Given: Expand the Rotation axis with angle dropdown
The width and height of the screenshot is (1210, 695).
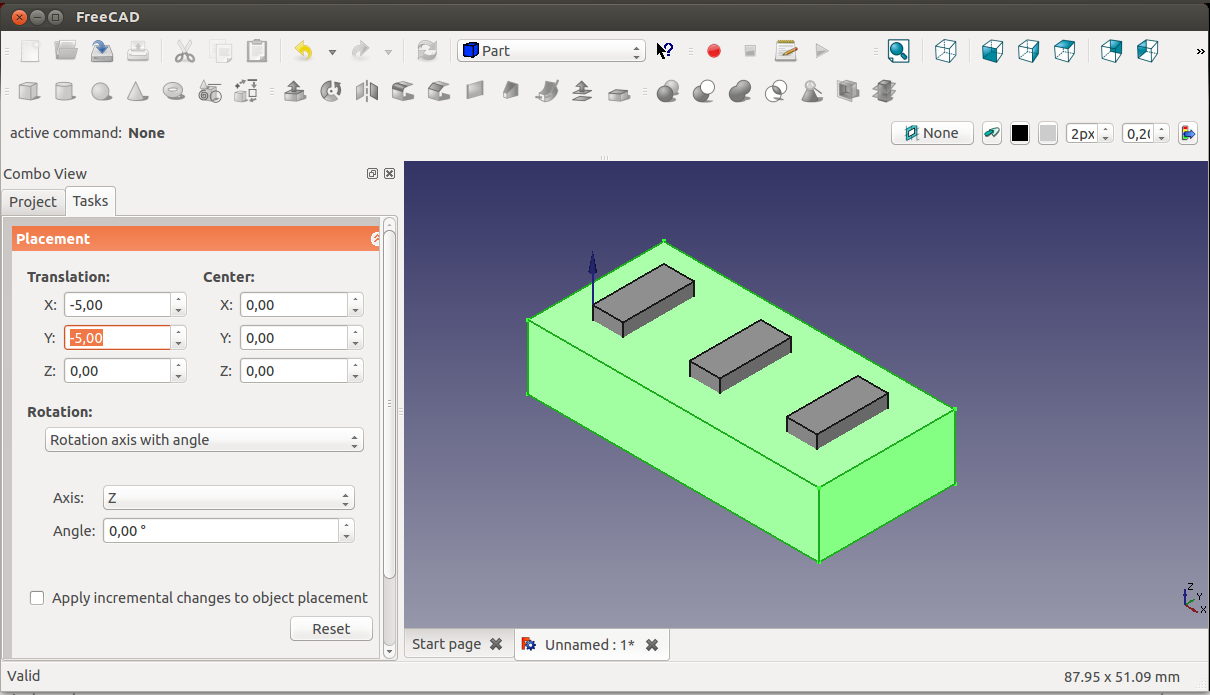Looking at the screenshot, I should click(x=204, y=440).
